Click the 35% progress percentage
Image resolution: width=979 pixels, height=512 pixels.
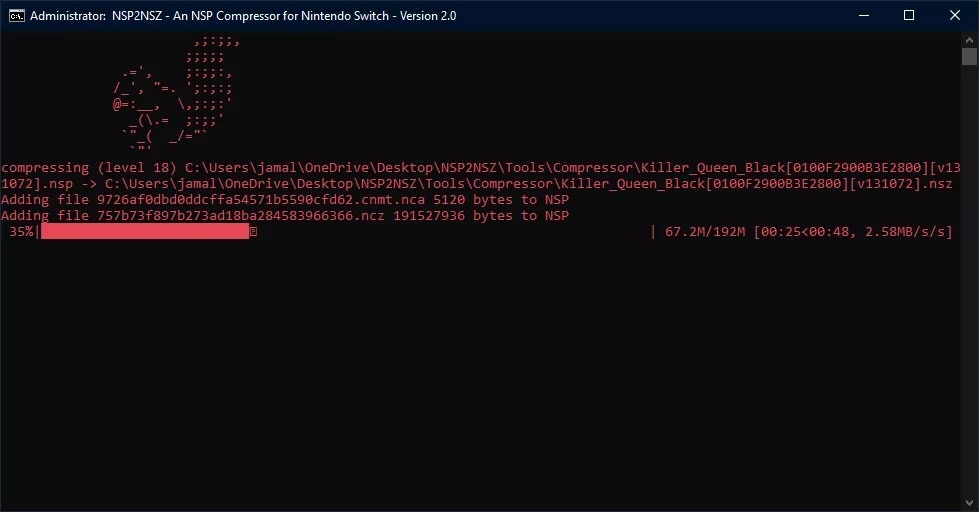pos(22,232)
